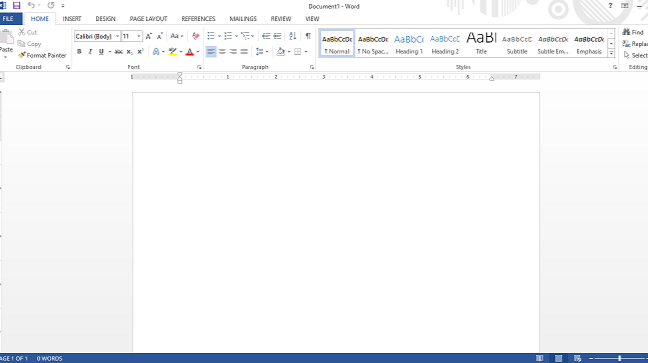This screenshot has height=363, width=648.
Task: Click the Paste button
Action: (x=6, y=44)
